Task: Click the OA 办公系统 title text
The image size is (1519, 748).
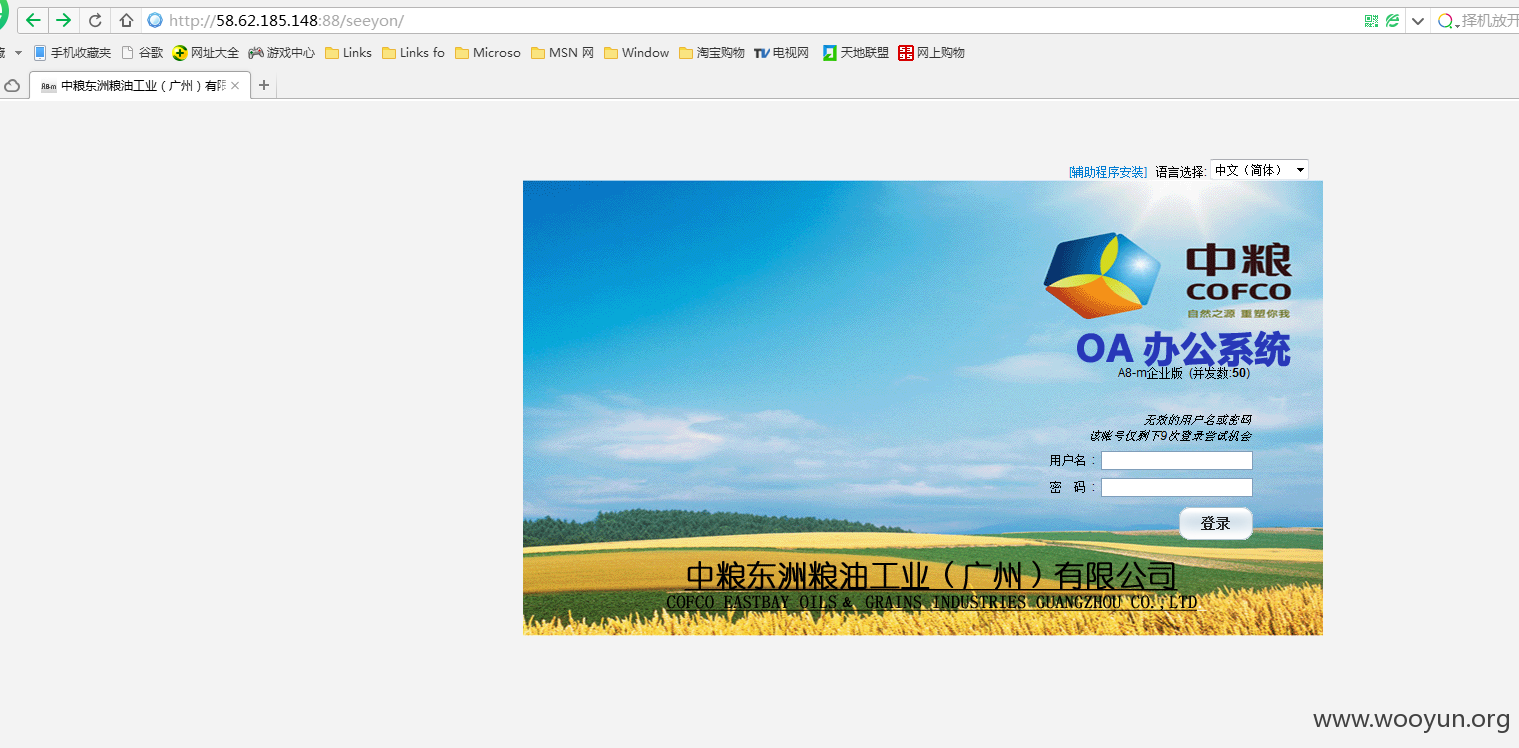Action: coord(1184,349)
